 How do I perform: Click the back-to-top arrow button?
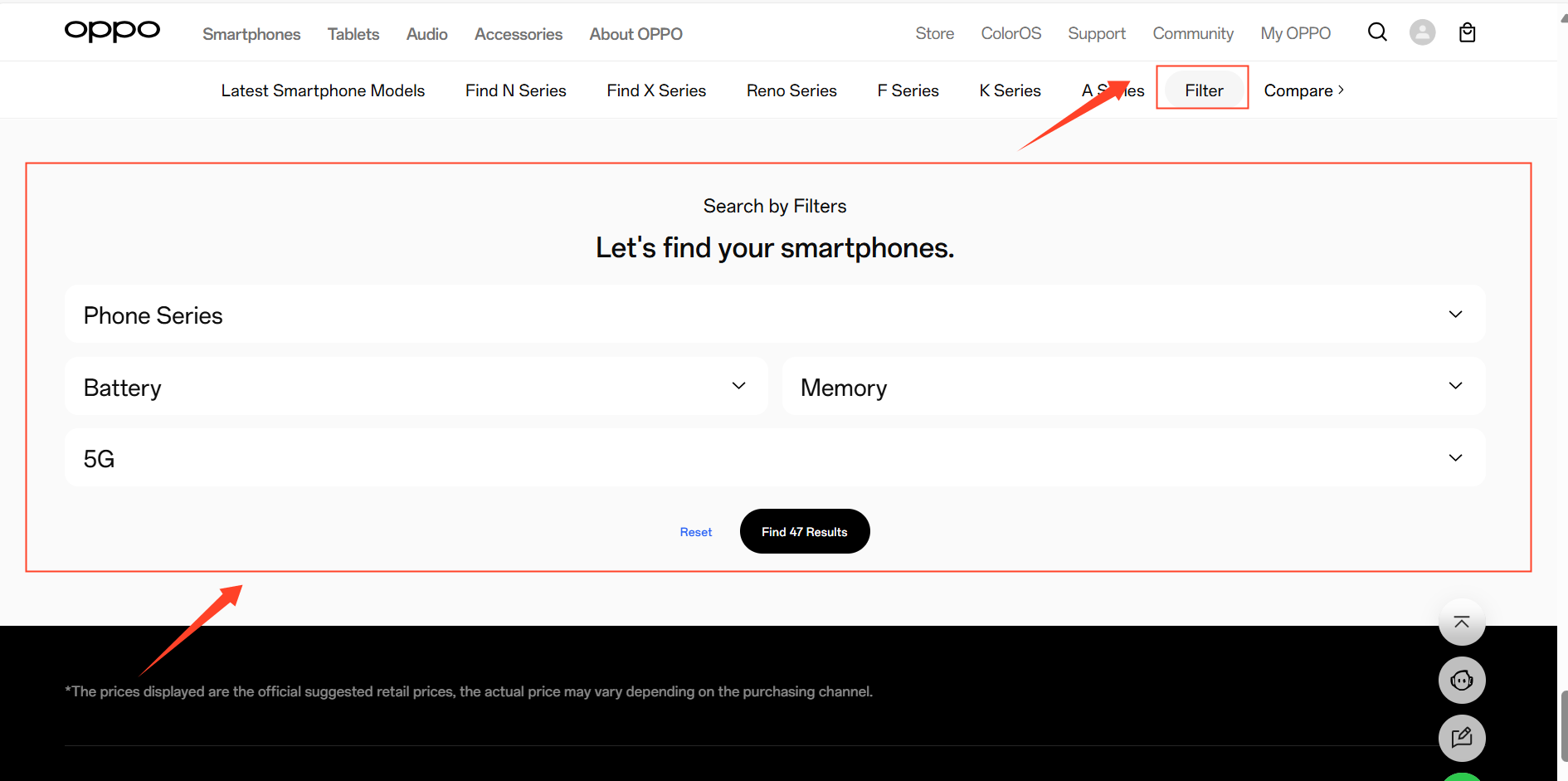point(1462,622)
